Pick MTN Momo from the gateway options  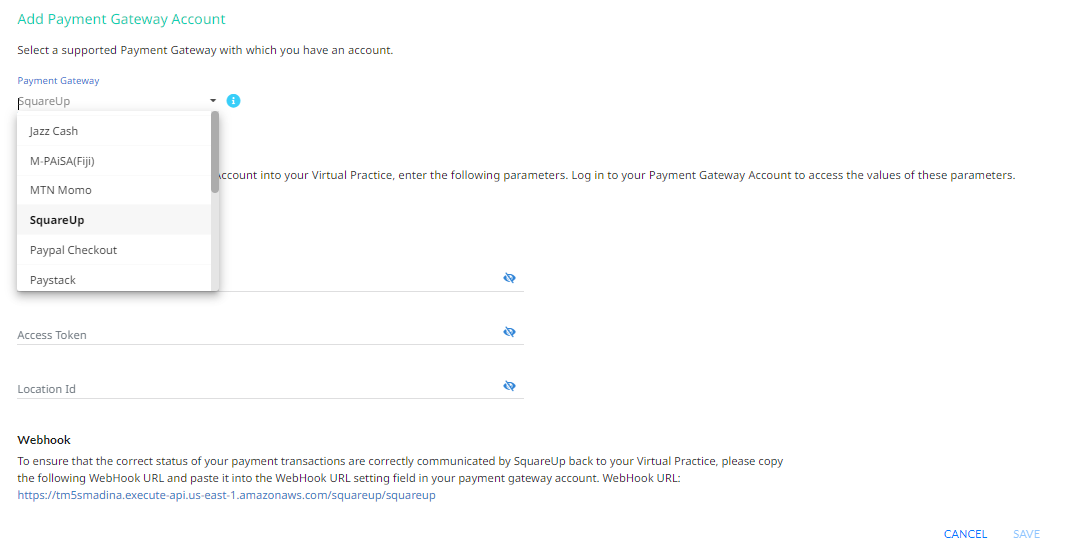pyautogui.click(x=114, y=190)
